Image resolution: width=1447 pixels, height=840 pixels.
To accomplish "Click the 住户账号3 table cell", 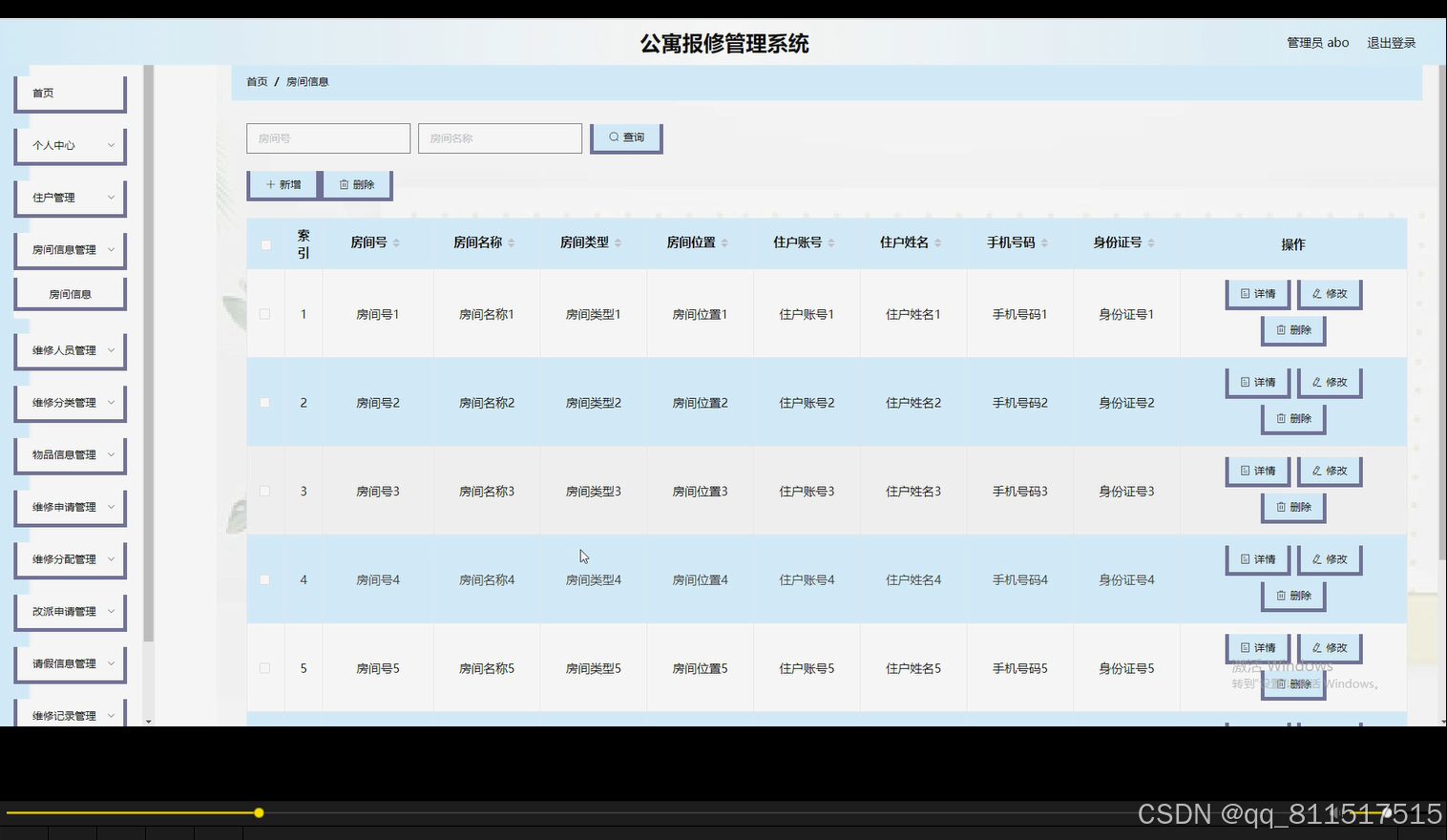I will (x=807, y=492).
